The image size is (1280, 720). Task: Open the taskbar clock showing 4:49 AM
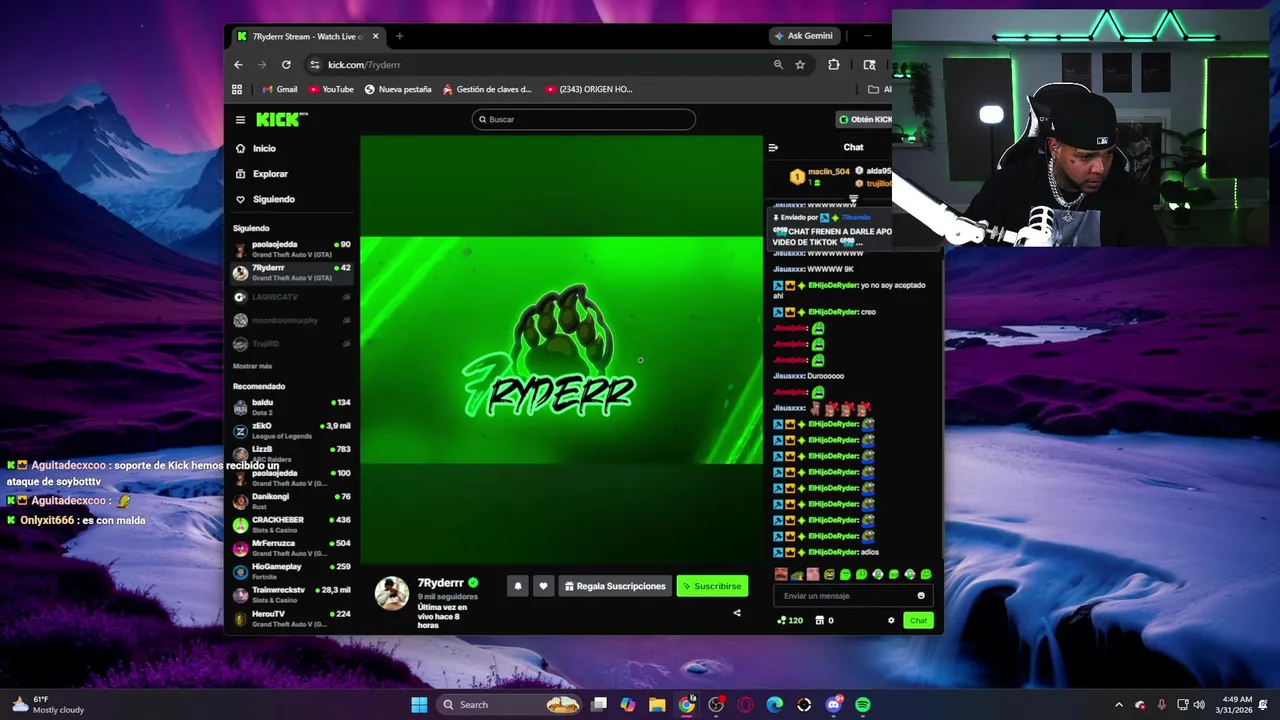[x=1236, y=705]
